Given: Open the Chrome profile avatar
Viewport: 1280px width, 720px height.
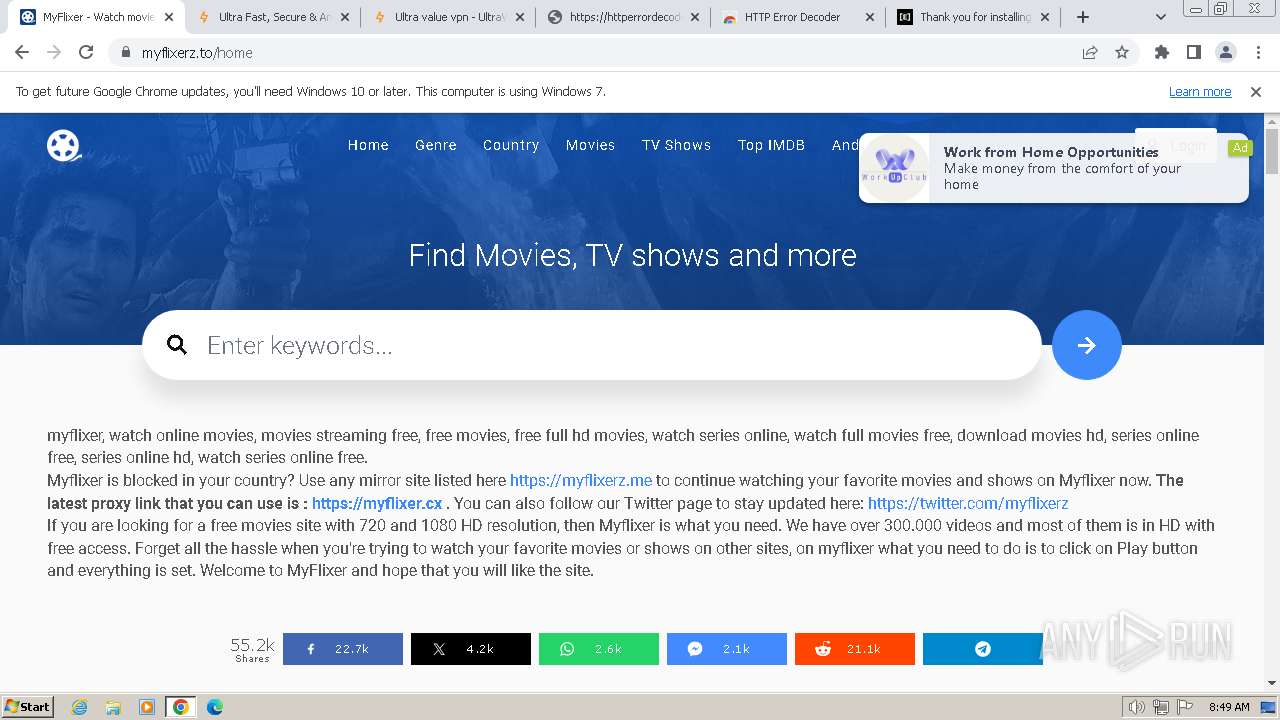Looking at the screenshot, I should coord(1226,52).
